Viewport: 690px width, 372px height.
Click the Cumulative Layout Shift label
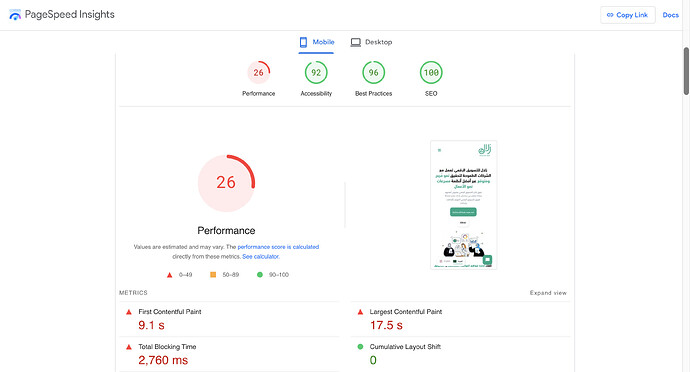click(405, 347)
